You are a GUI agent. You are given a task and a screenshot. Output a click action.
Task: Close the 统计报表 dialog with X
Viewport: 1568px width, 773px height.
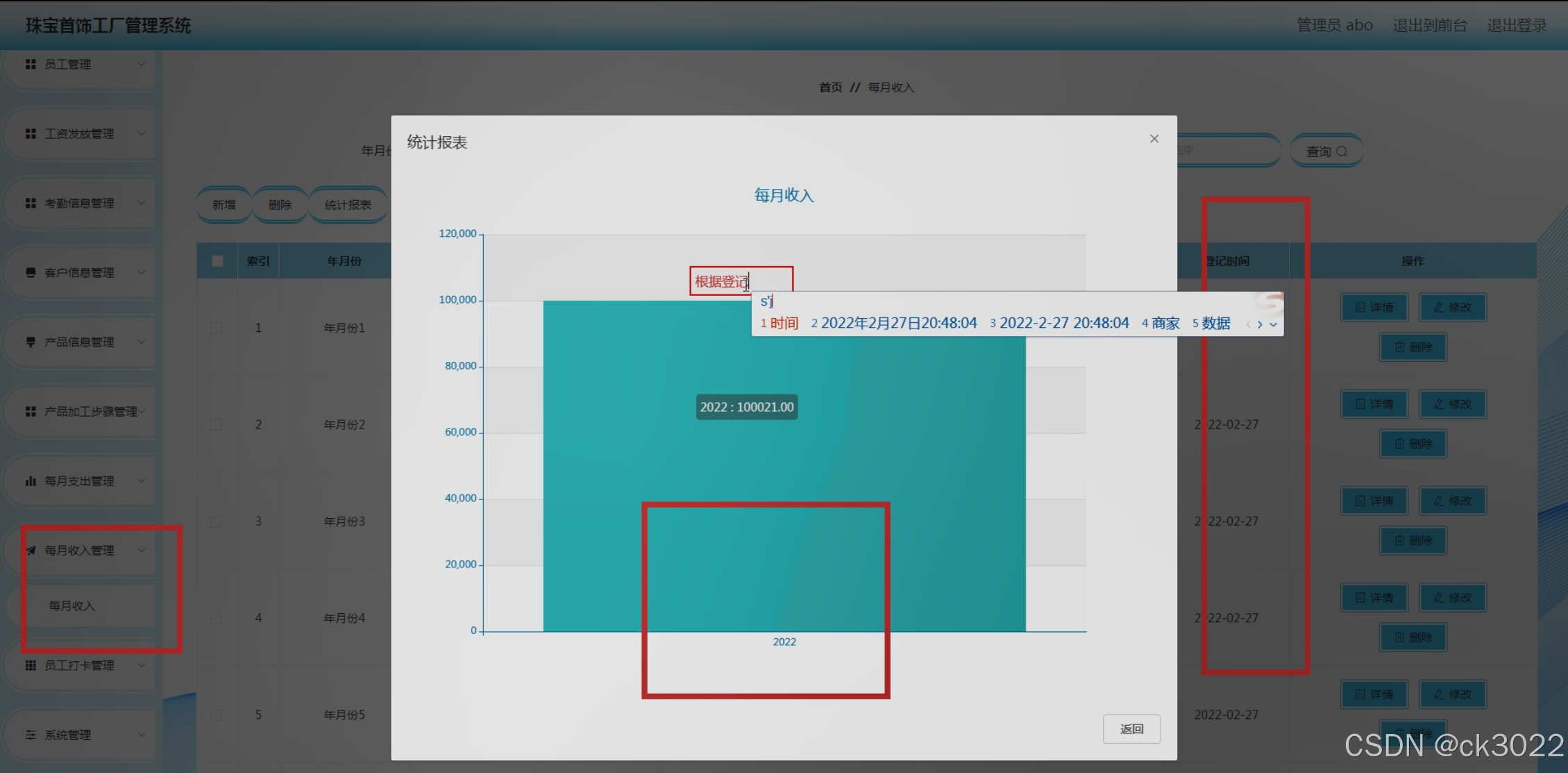[1154, 139]
